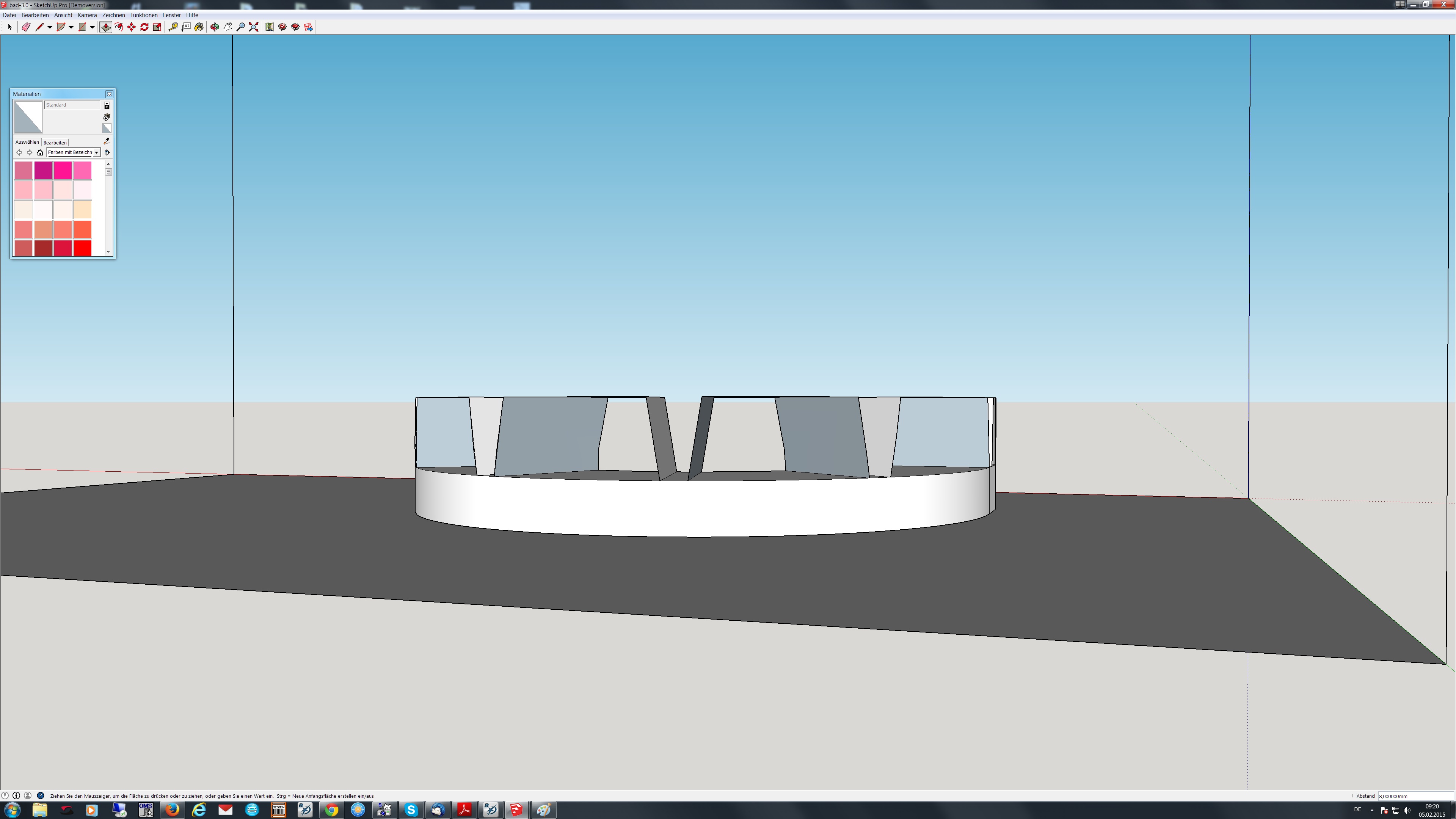Activate the Orbit camera tool
The width and height of the screenshot is (1456, 819).
(x=215, y=27)
